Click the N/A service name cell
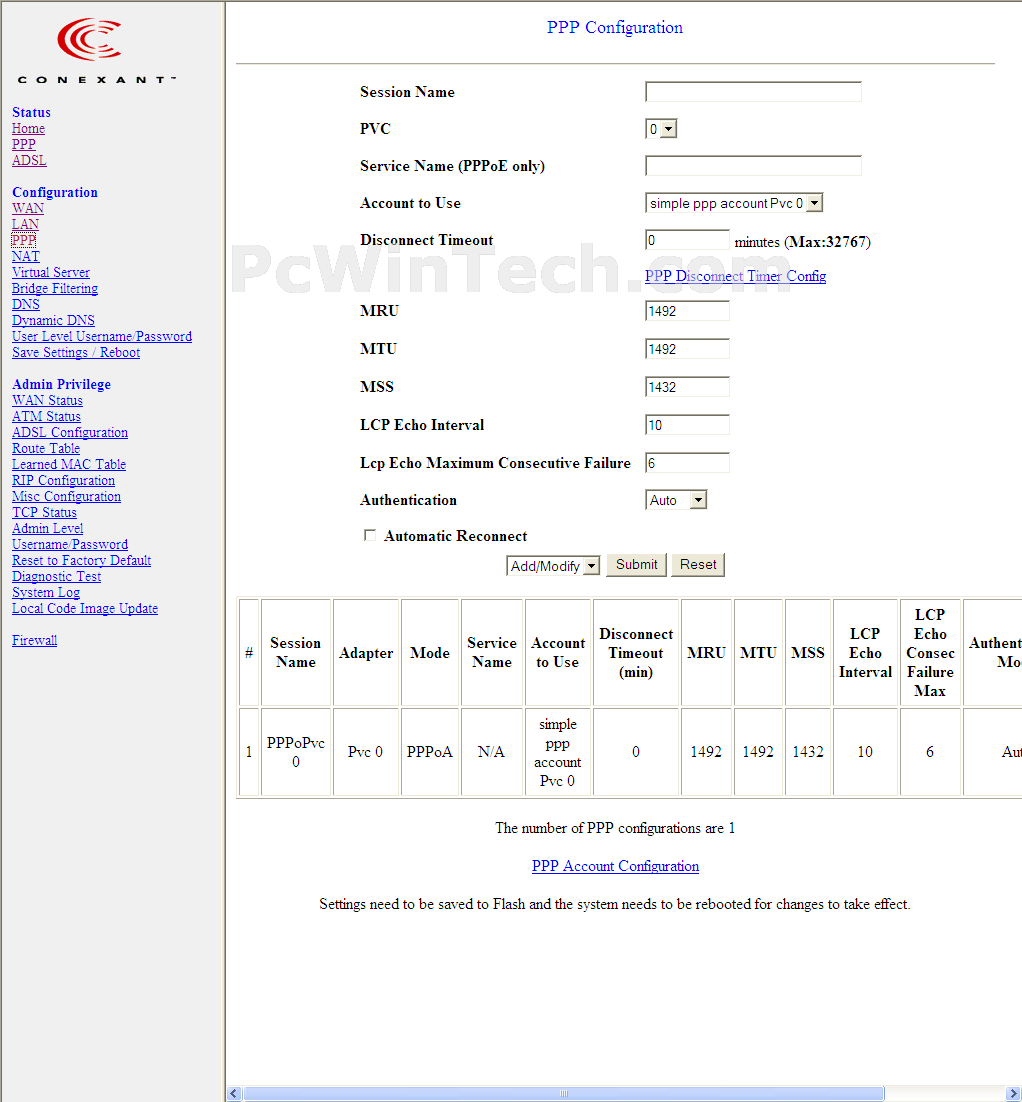1022x1102 pixels. [x=491, y=752]
